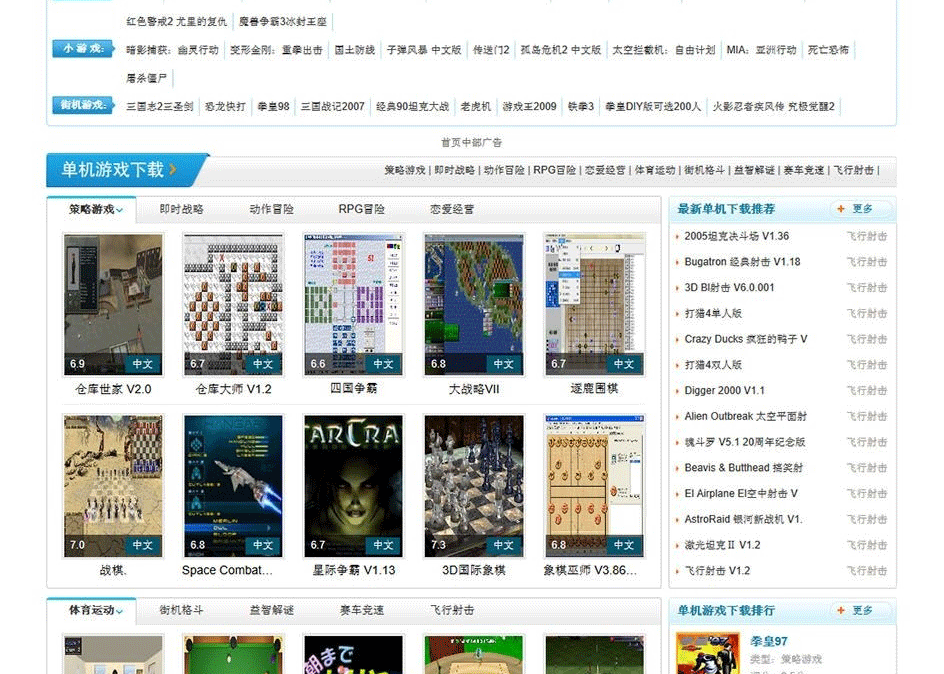Open 打猎4单人版 link
Viewport: 944px width, 674px height.
click(x=713, y=314)
